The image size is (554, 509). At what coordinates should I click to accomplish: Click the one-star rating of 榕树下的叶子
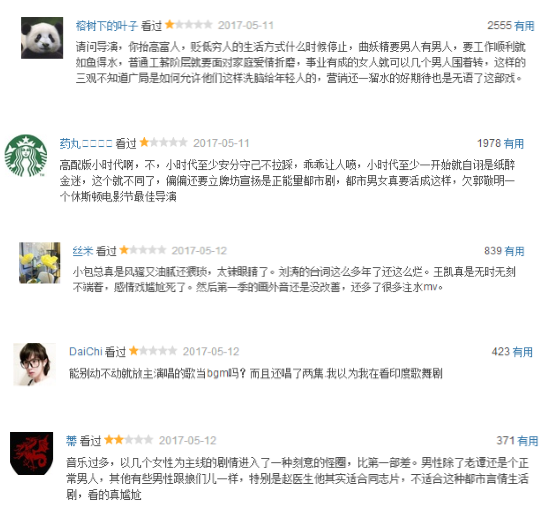[x=189, y=25]
